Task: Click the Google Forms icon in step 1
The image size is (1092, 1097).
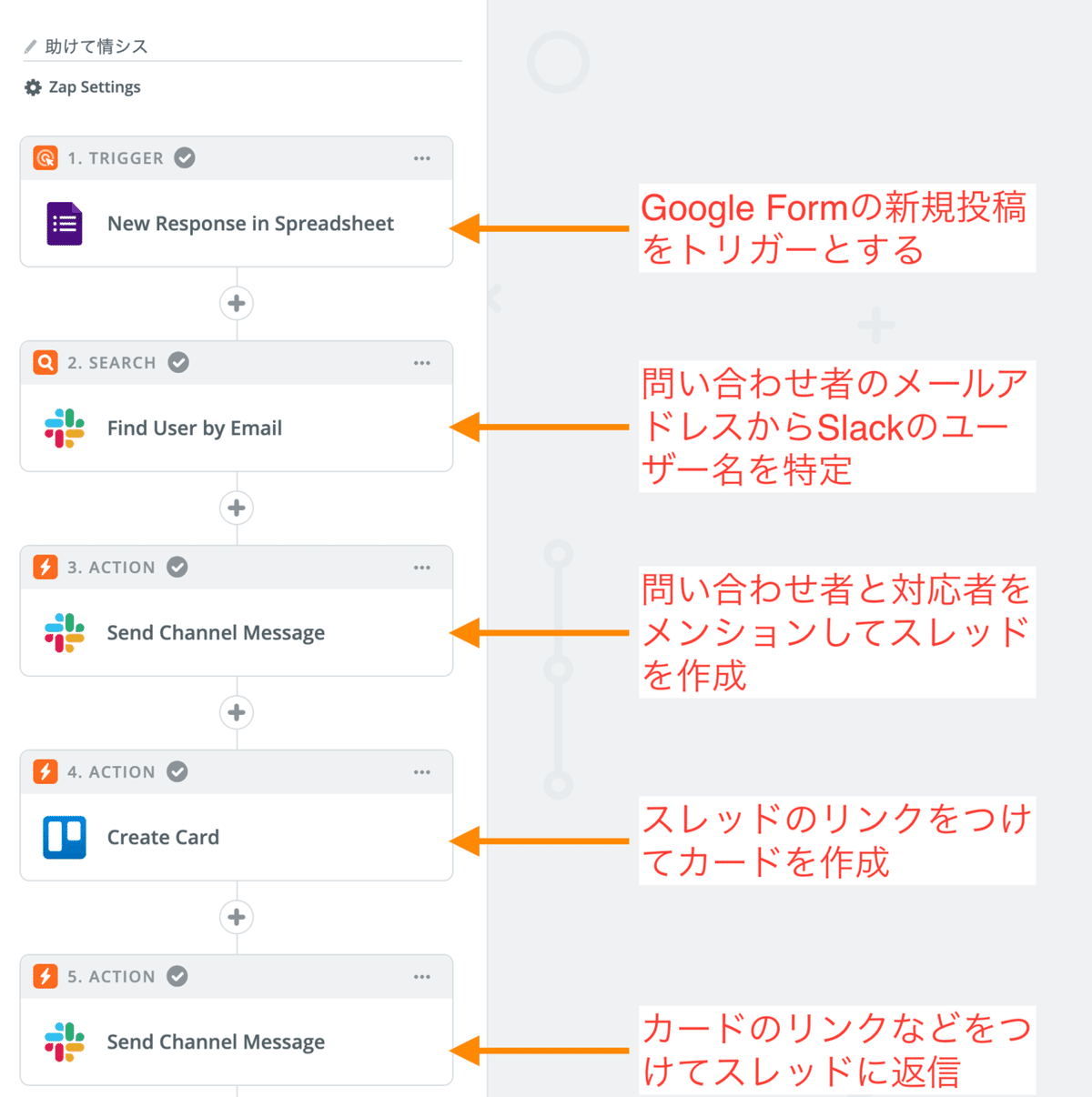Action: 65,224
